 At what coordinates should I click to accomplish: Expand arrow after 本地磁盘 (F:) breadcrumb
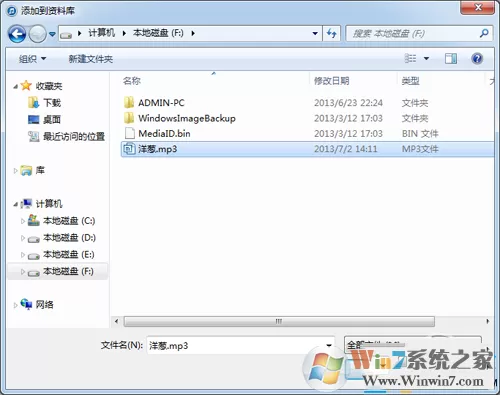[193, 33]
